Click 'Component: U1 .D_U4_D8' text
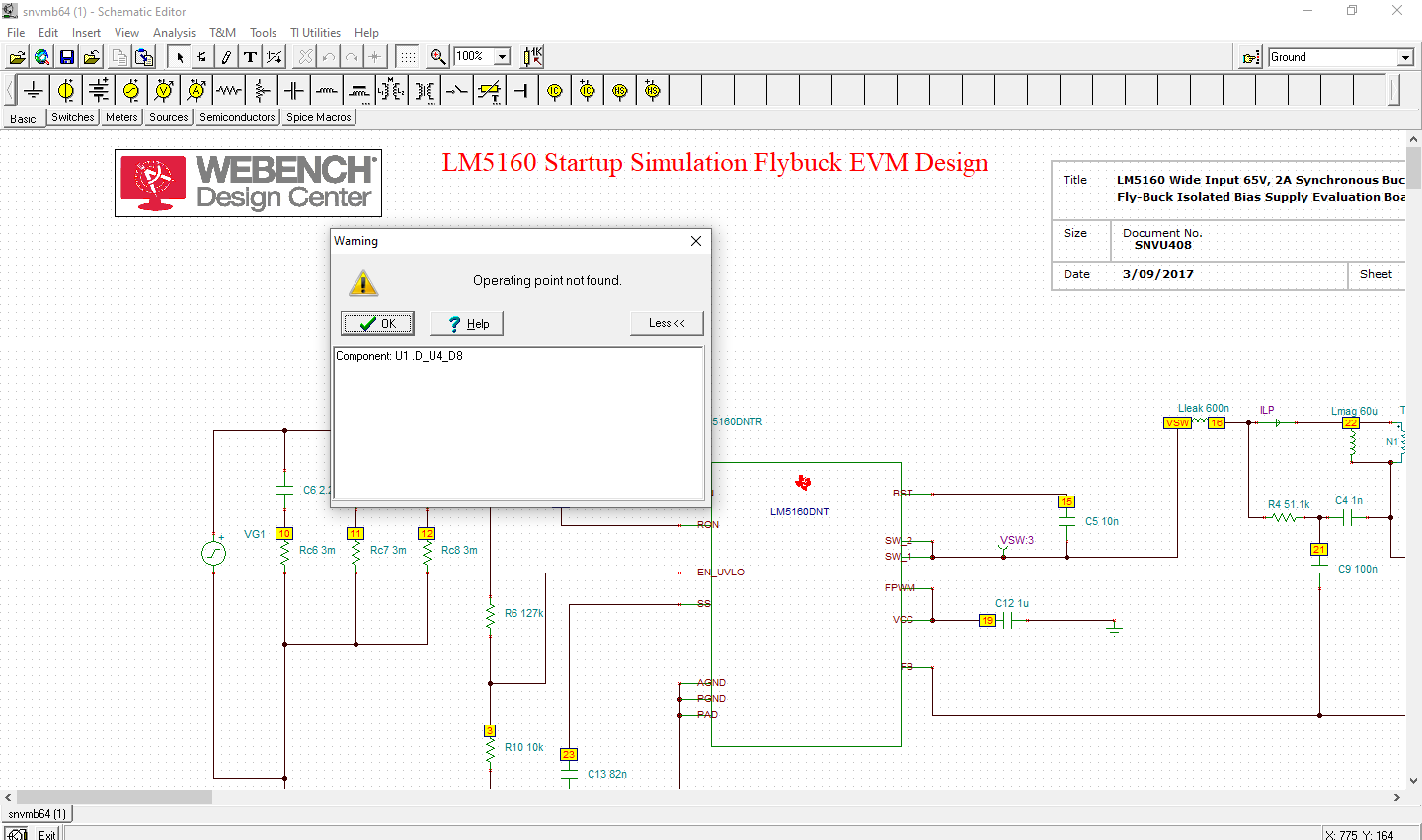 [399, 356]
